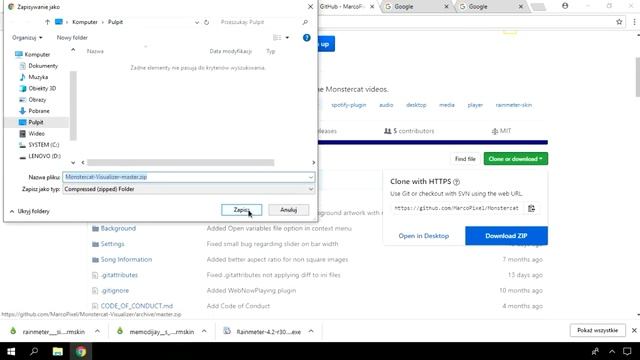Screen dimensions: 640x360
Task: Click the 'Find file' button
Action: pyautogui.click(x=465, y=159)
